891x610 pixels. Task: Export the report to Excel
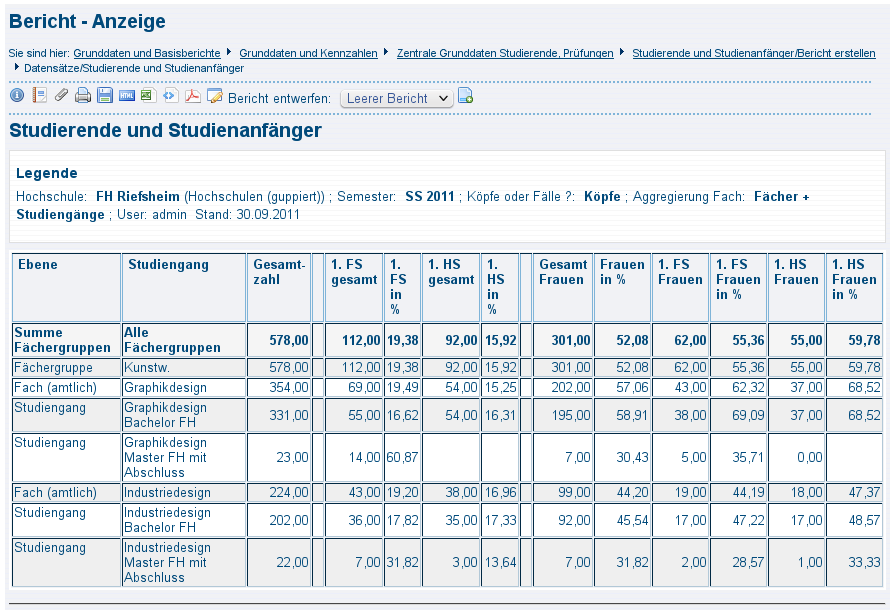pyautogui.click(x=148, y=95)
